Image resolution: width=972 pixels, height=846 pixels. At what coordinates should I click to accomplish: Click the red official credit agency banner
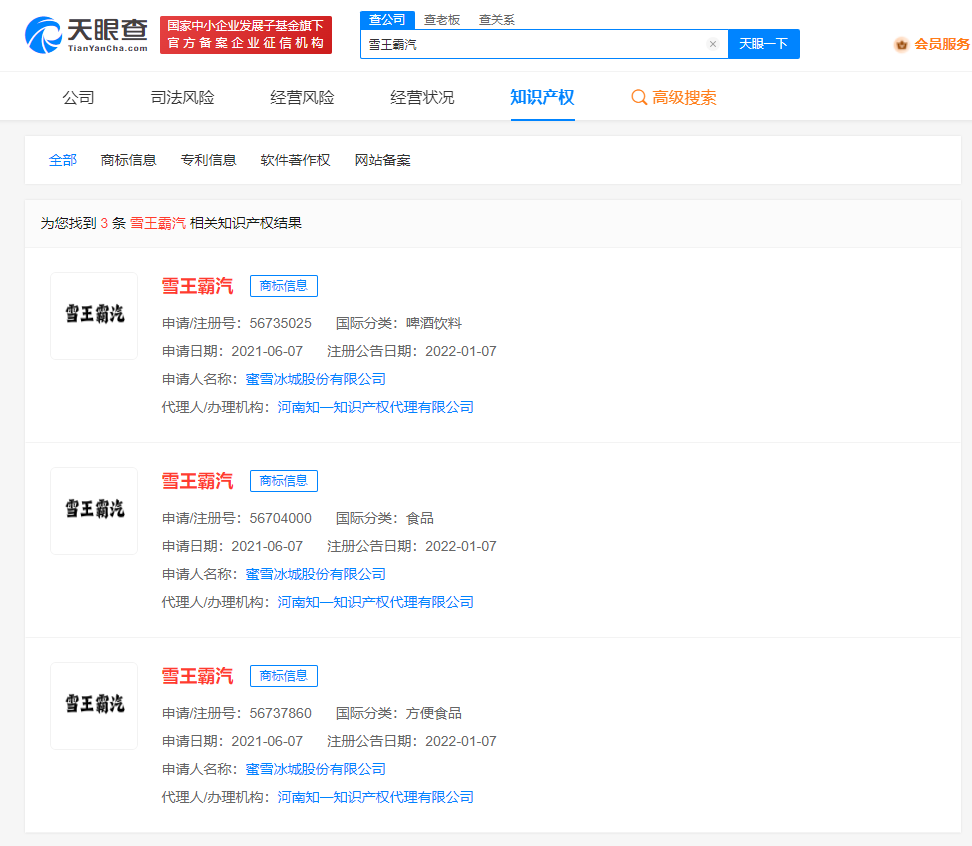(246, 35)
